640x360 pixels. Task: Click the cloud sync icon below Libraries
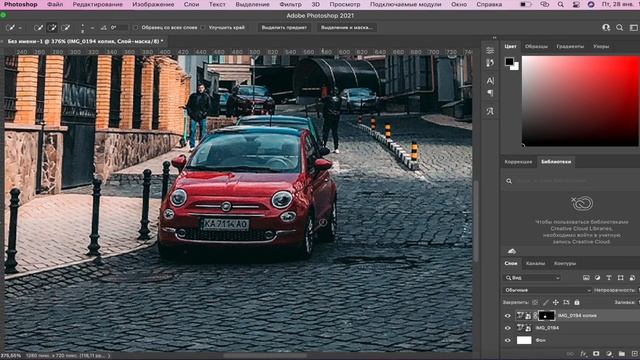click(x=511, y=251)
